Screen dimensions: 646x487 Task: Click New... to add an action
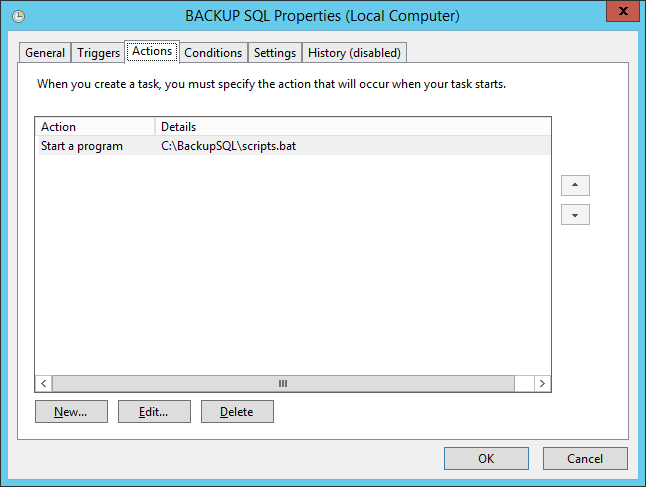tap(71, 411)
